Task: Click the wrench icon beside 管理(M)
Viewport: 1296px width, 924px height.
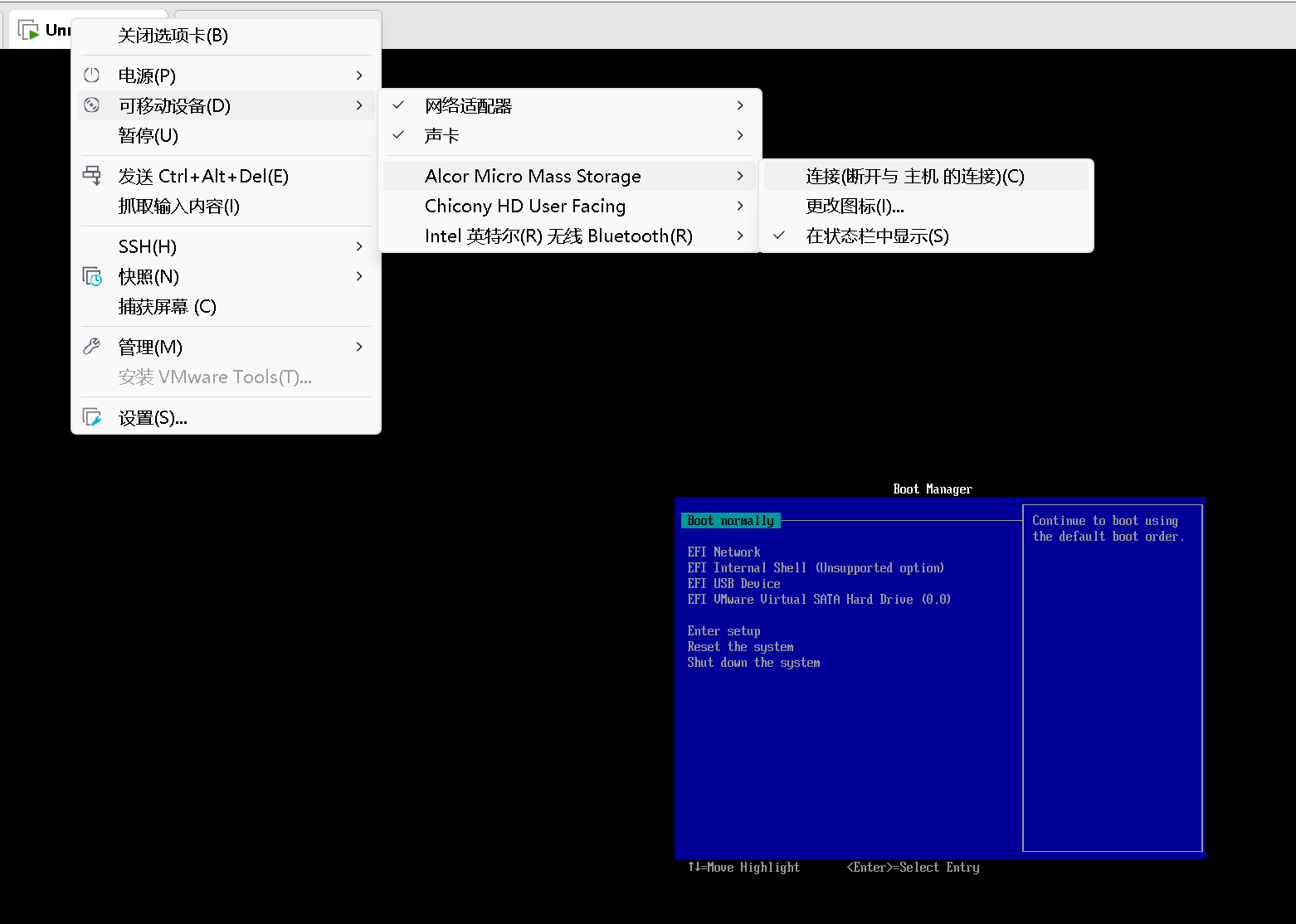Action: [92, 347]
